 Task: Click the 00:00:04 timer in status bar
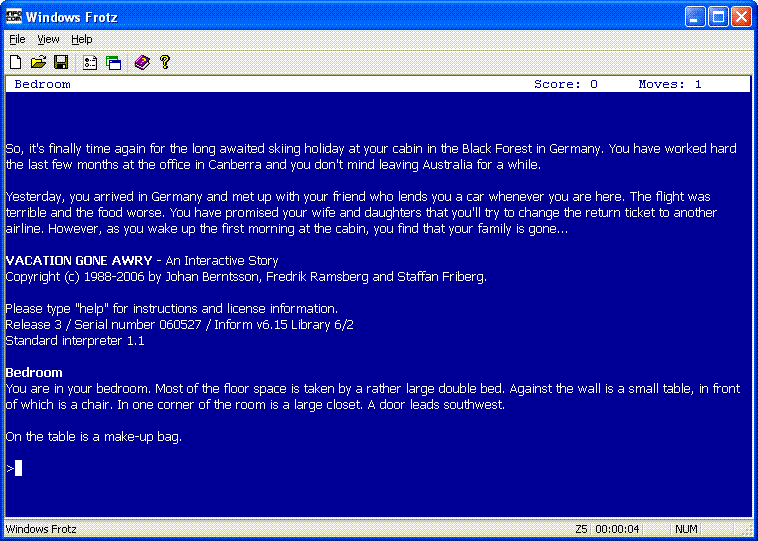point(617,529)
